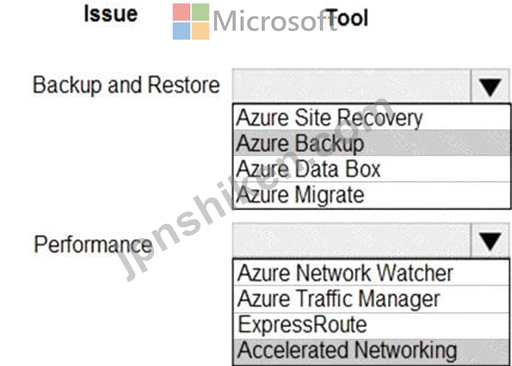Click the yellow square of Microsoft logo
512x366 pixels.
200,31
